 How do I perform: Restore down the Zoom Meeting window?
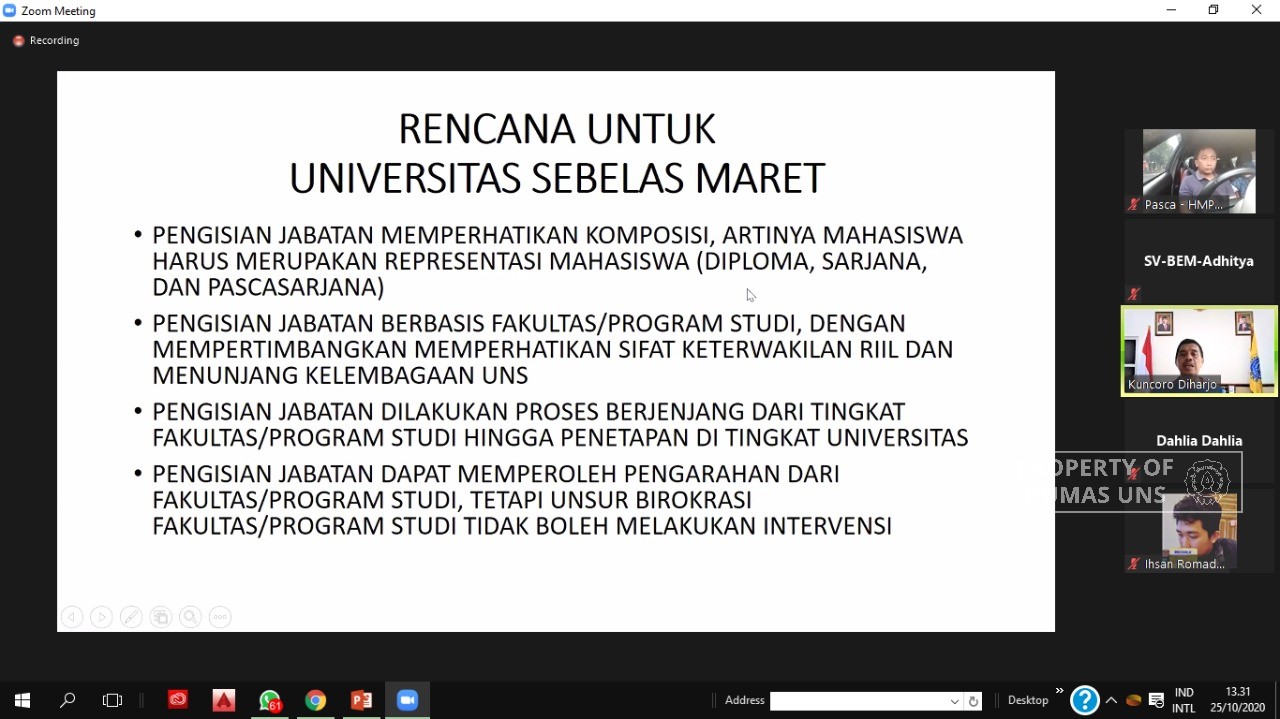pos(1213,10)
